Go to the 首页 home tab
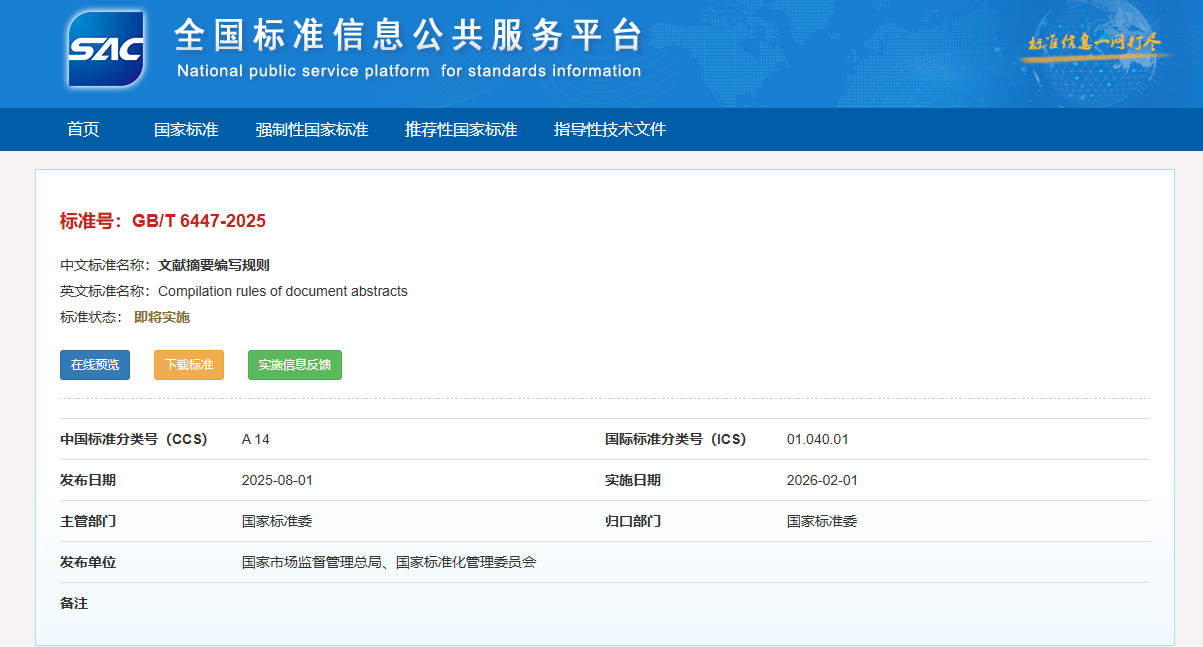1203x647 pixels. pyautogui.click(x=83, y=129)
